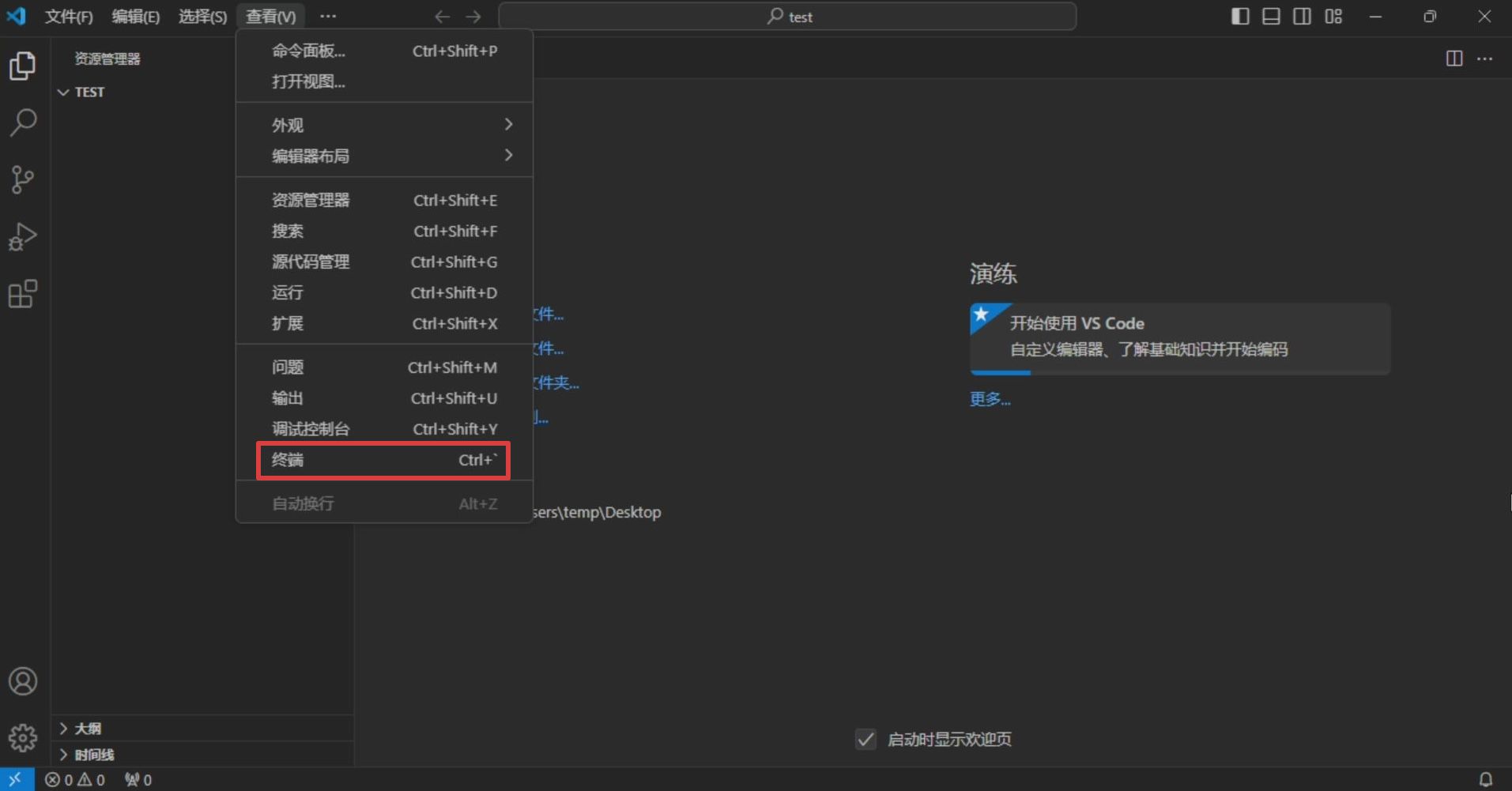Open the Manage gear icon
This screenshot has height=791, width=1512.
[x=22, y=737]
